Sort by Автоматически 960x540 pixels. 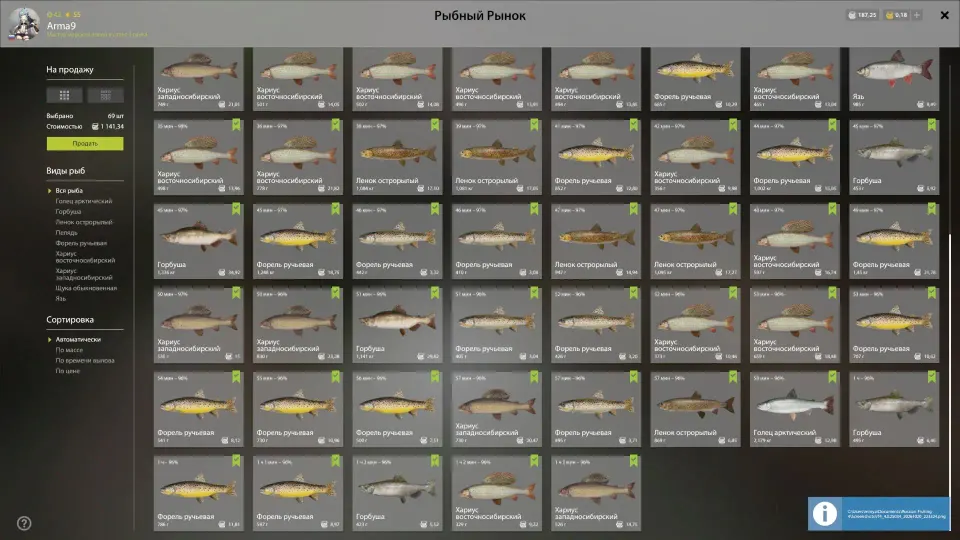(78, 339)
